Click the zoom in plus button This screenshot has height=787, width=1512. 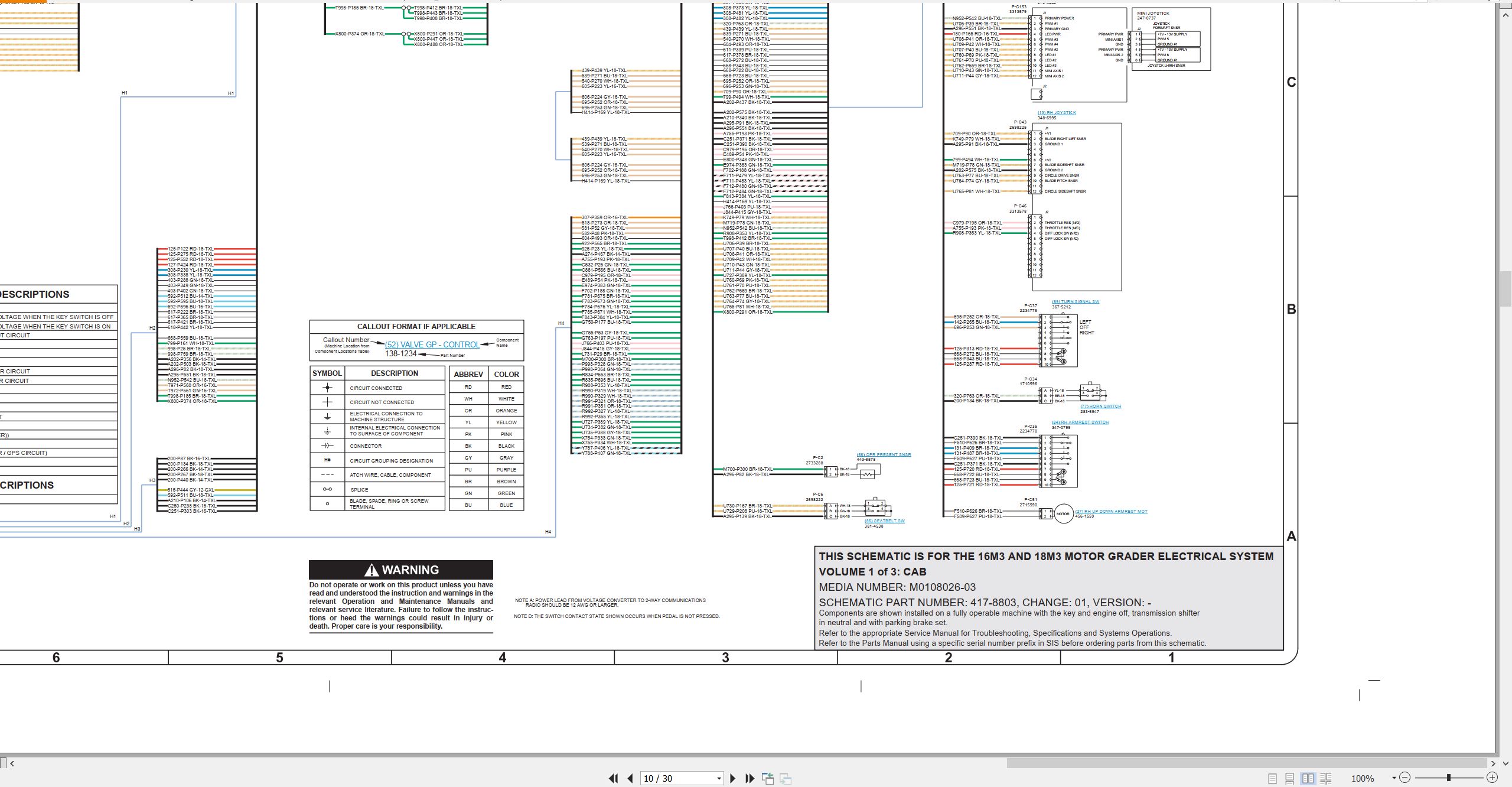point(1492,778)
